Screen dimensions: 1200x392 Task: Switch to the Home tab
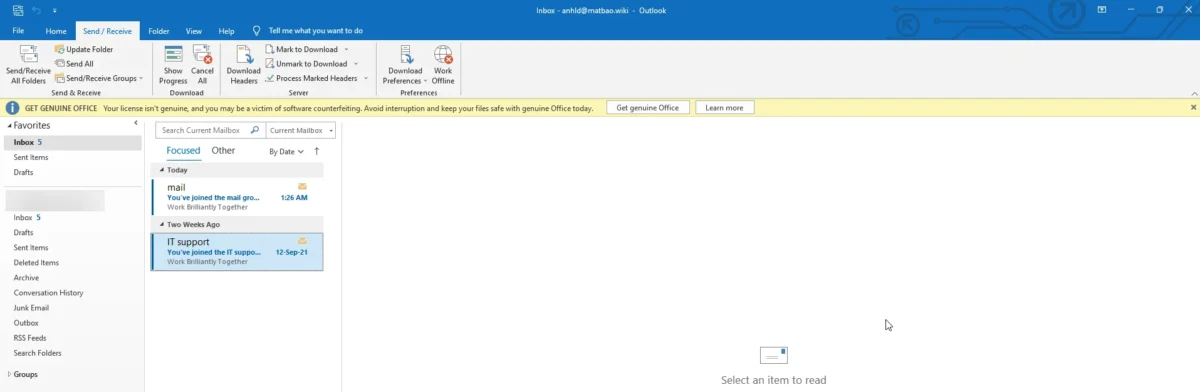click(56, 31)
